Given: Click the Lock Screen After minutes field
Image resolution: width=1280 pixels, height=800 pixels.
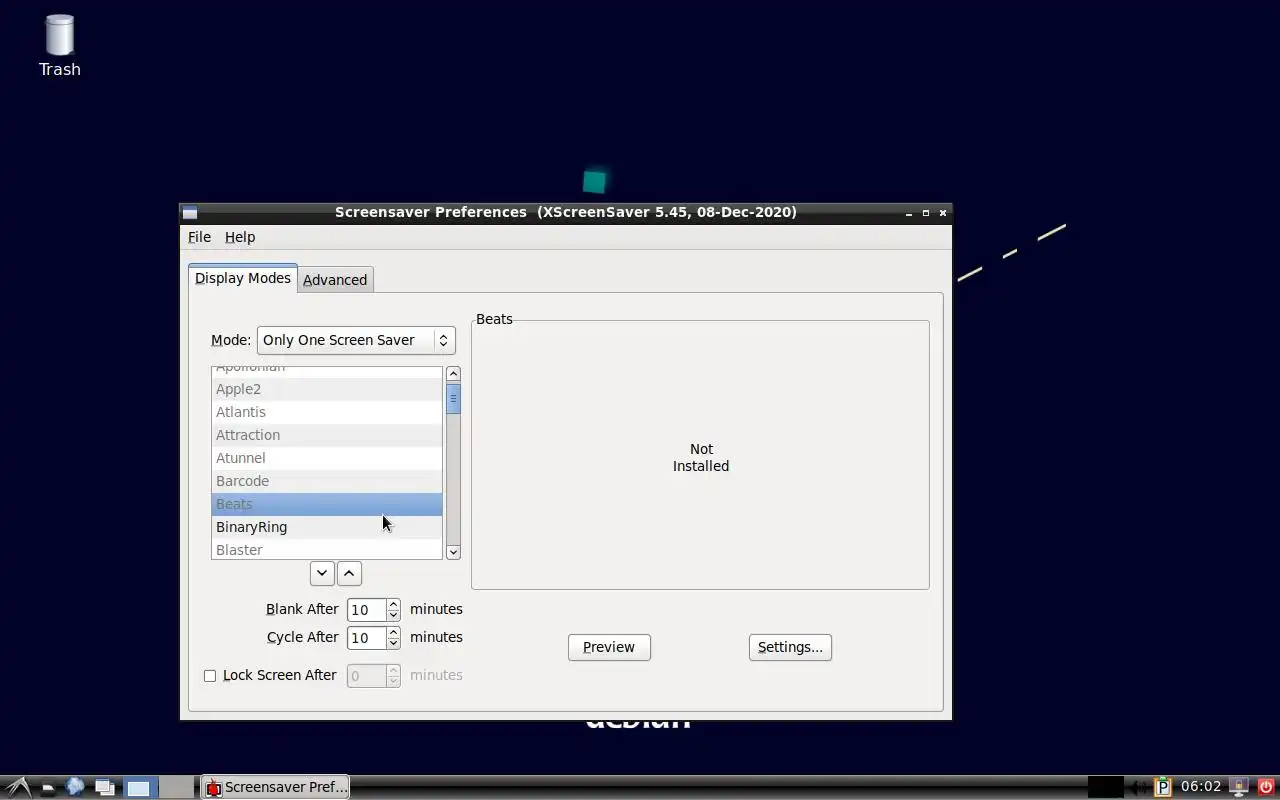Looking at the screenshot, I should point(366,676).
